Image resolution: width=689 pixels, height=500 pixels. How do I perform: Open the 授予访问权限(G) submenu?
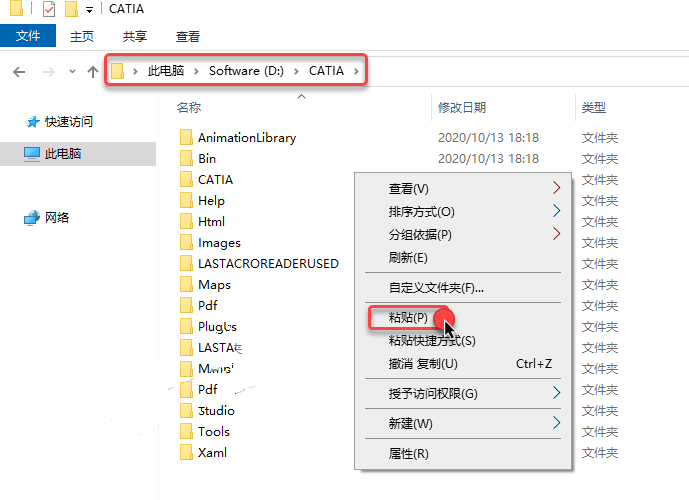click(x=463, y=394)
